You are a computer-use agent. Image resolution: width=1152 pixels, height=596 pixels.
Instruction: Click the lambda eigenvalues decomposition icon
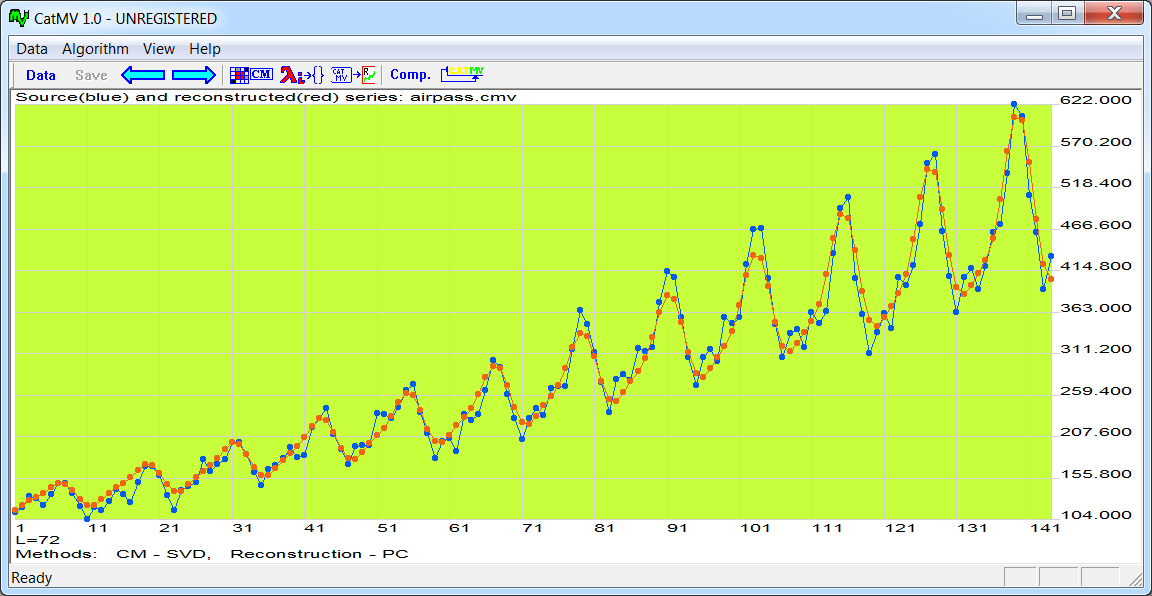tap(301, 75)
